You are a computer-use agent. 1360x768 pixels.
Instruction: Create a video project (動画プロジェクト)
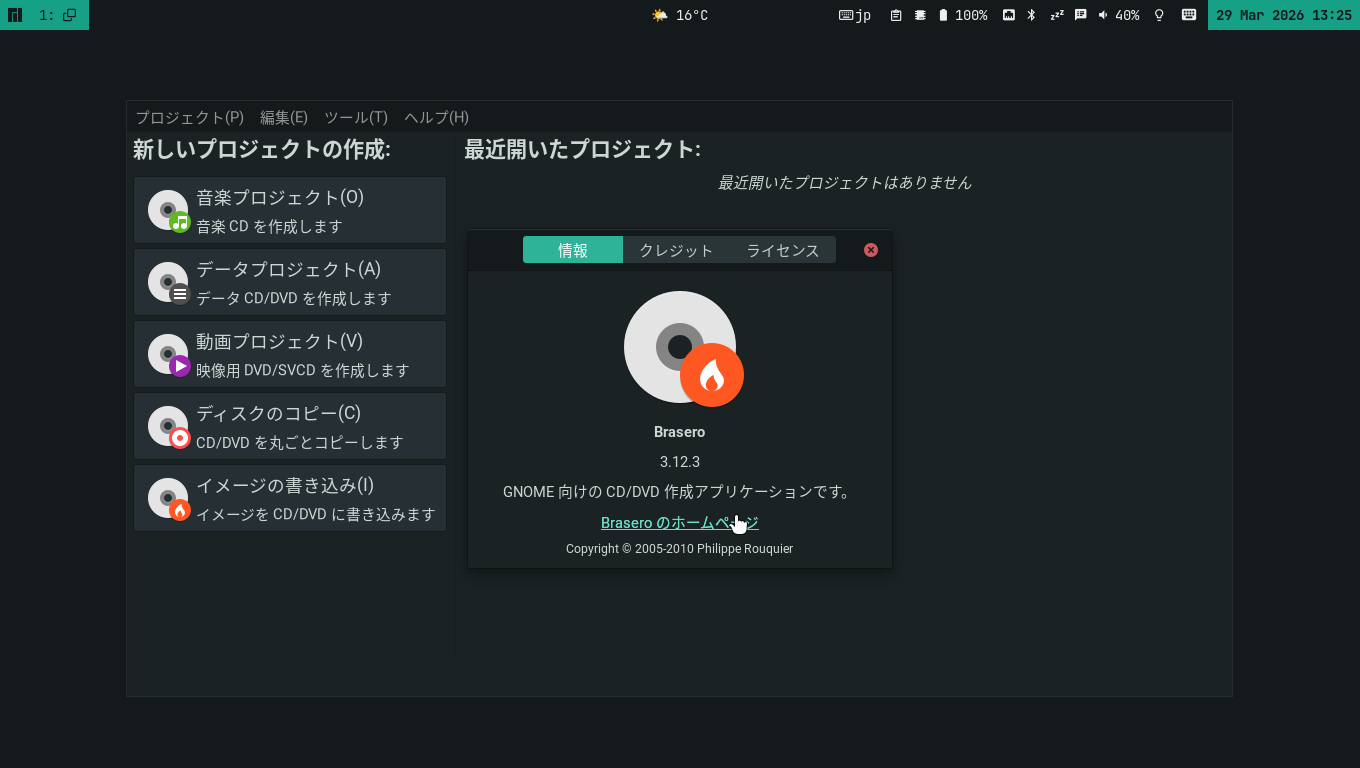290,354
